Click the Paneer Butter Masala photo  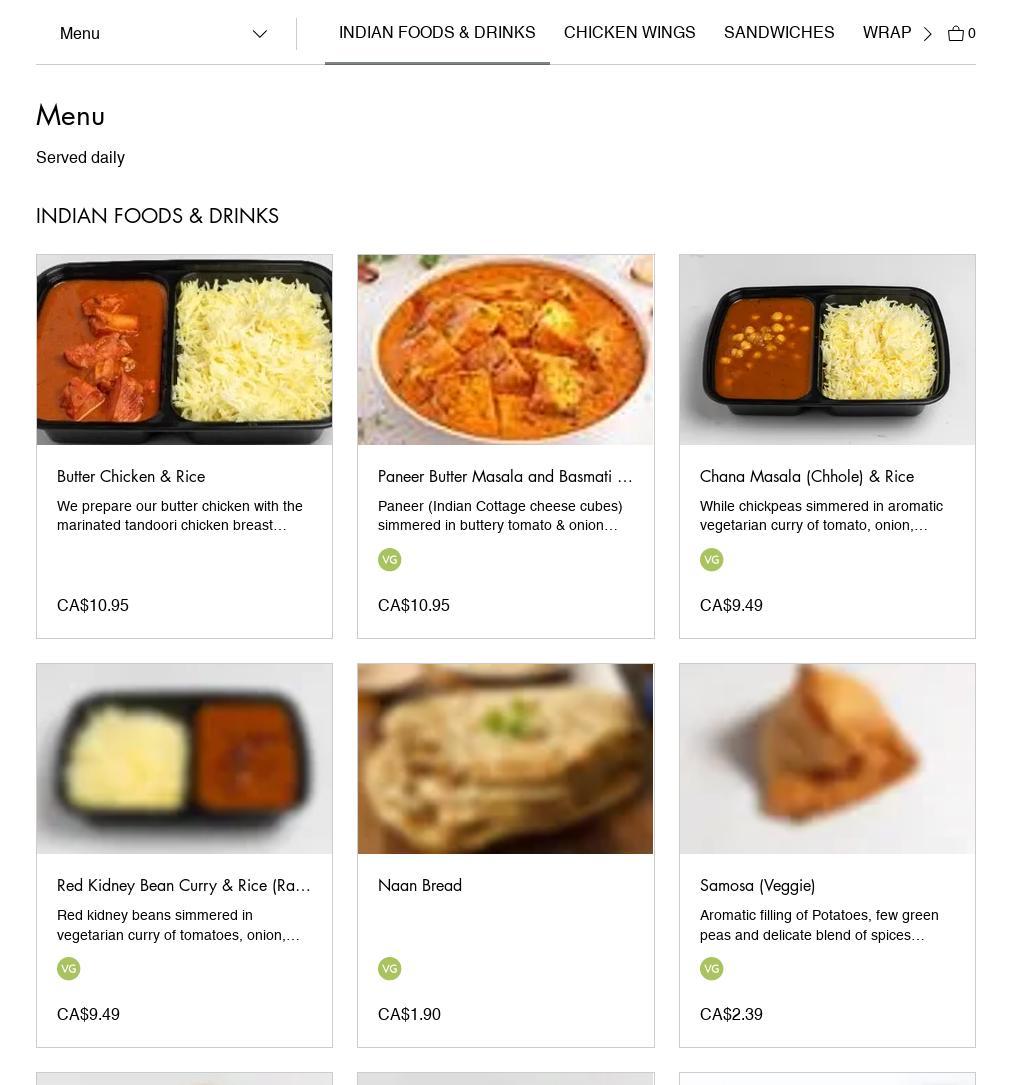tap(506, 350)
